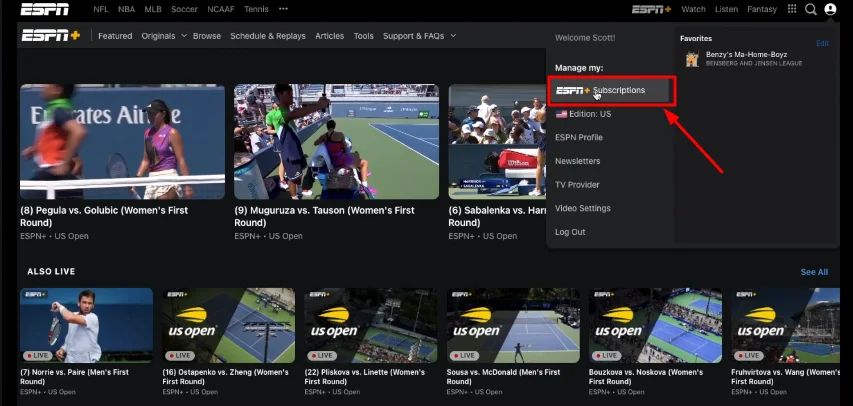Open Norrie vs. Paire live thumbnail
This screenshot has width=853, height=406.
pyautogui.click(x=86, y=325)
